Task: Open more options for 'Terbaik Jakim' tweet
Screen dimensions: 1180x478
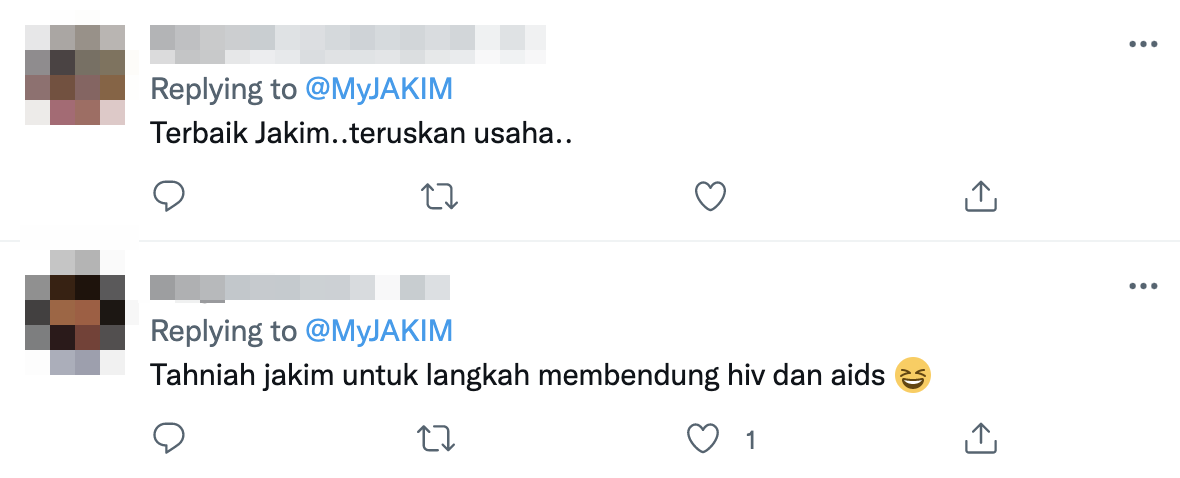Action: (x=1143, y=44)
